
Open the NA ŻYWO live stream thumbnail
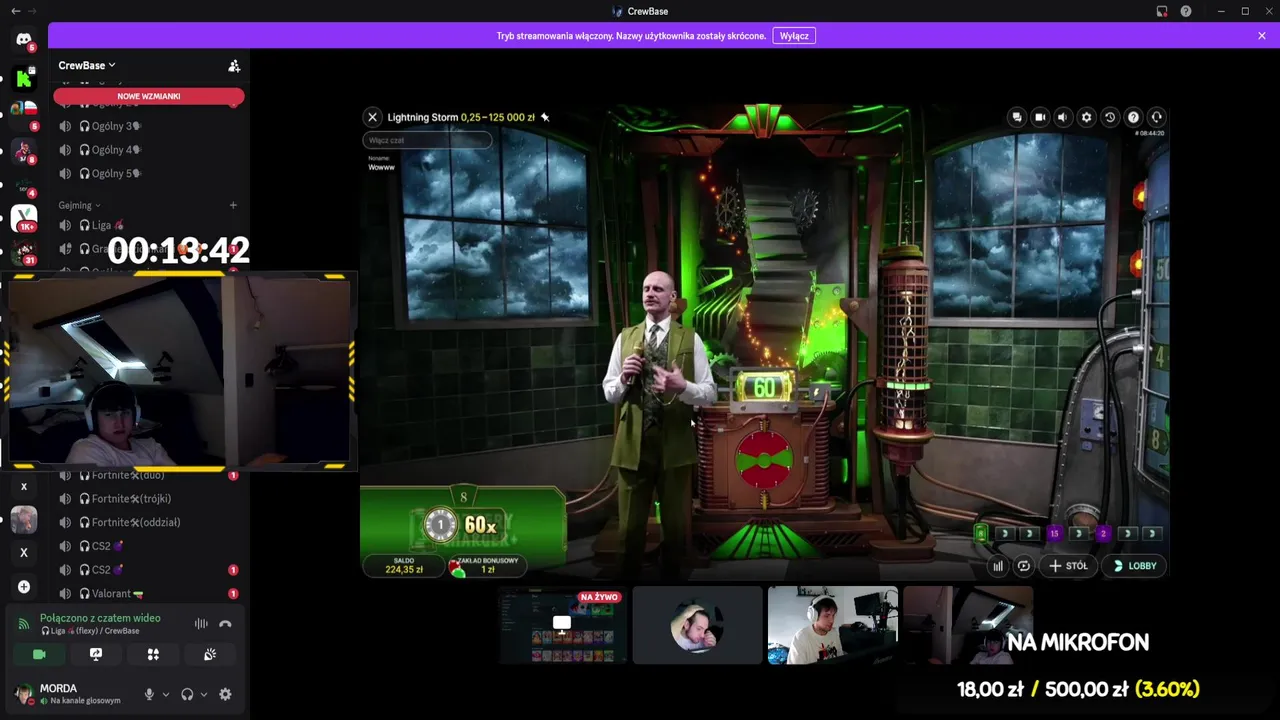[x=562, y=625]
